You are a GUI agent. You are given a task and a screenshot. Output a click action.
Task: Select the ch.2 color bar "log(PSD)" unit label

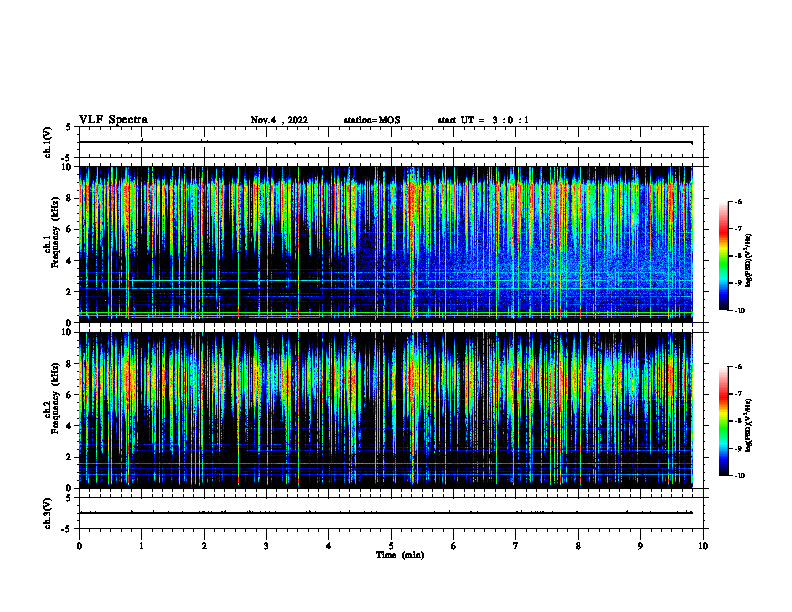(x=748, y=425)
